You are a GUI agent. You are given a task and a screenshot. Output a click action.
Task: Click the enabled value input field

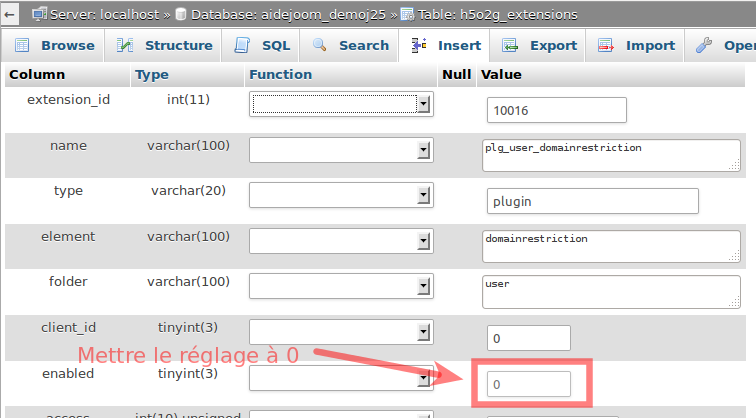coord(528,383)
